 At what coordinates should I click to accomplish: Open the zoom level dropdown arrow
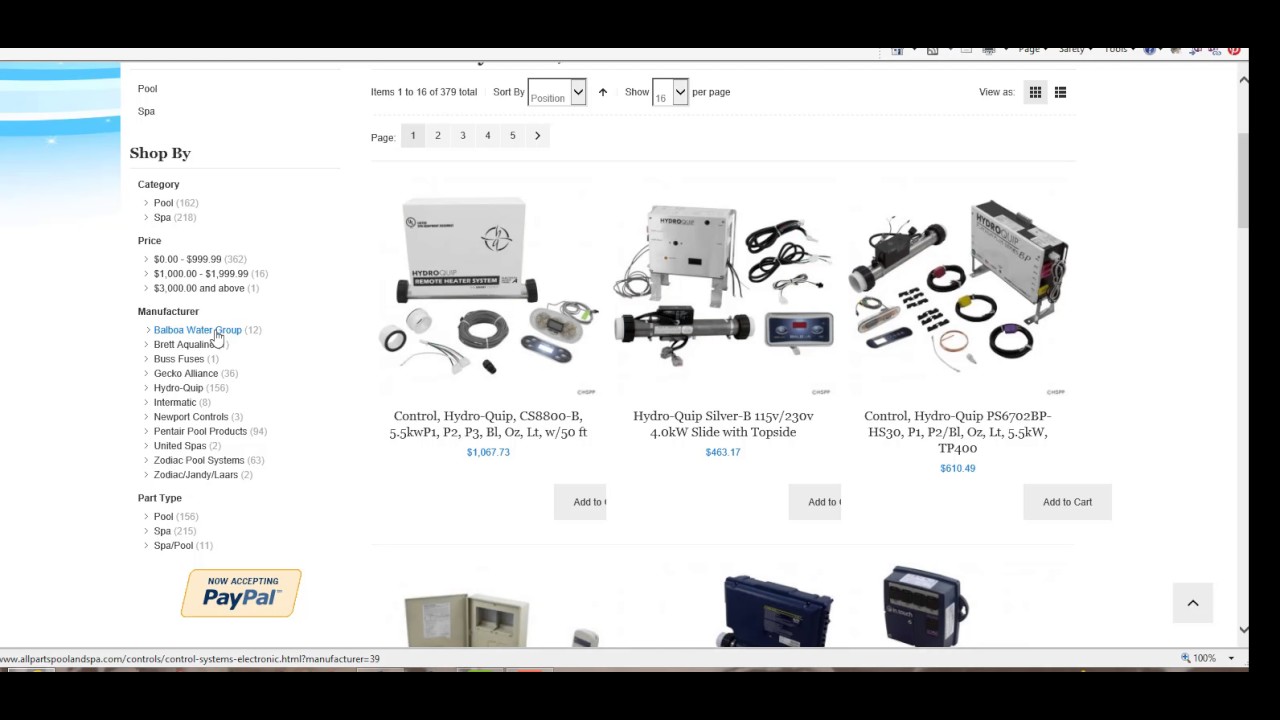click(x=1231, y=658)
